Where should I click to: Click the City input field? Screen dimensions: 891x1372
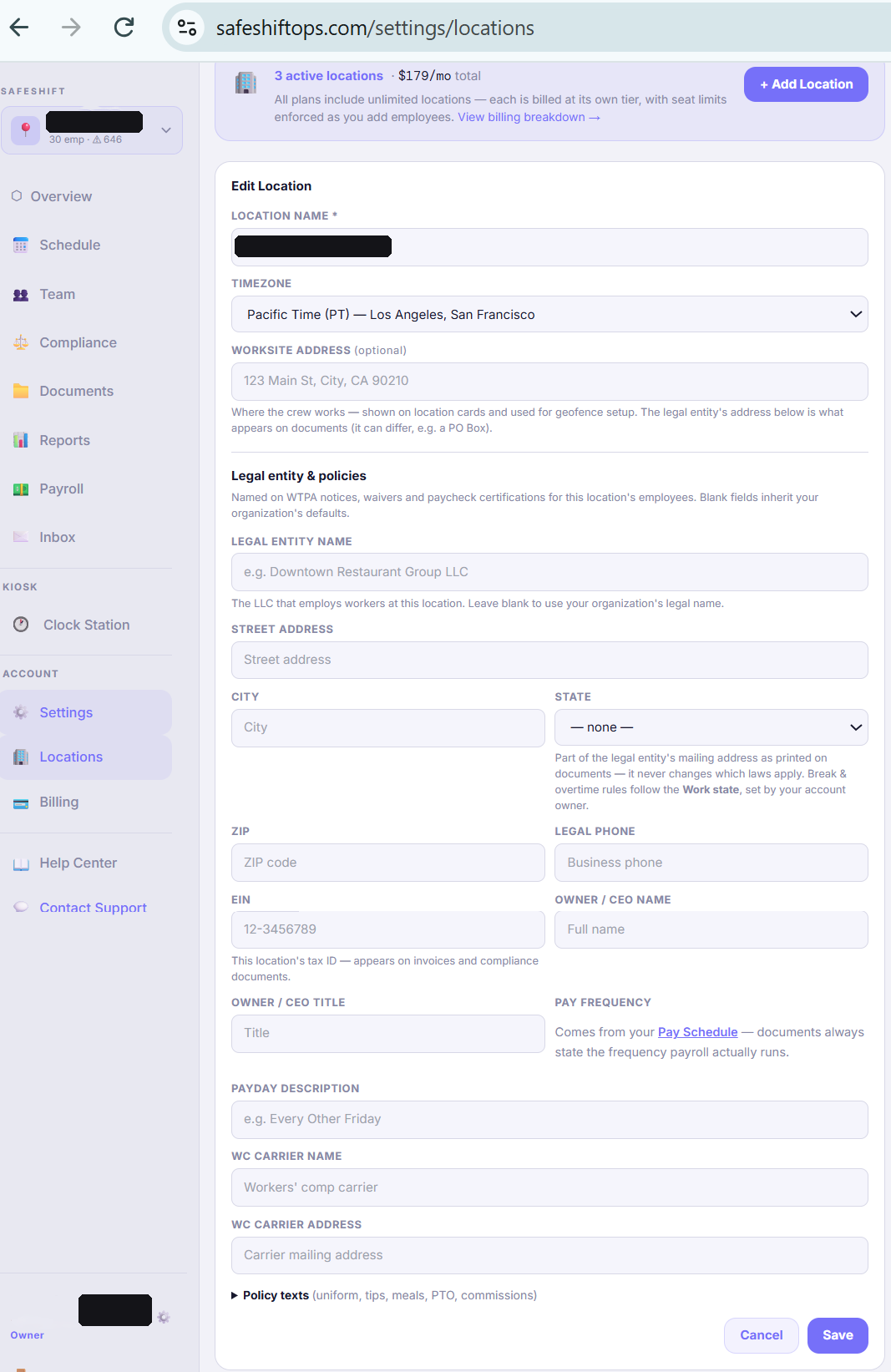point(388,727)
